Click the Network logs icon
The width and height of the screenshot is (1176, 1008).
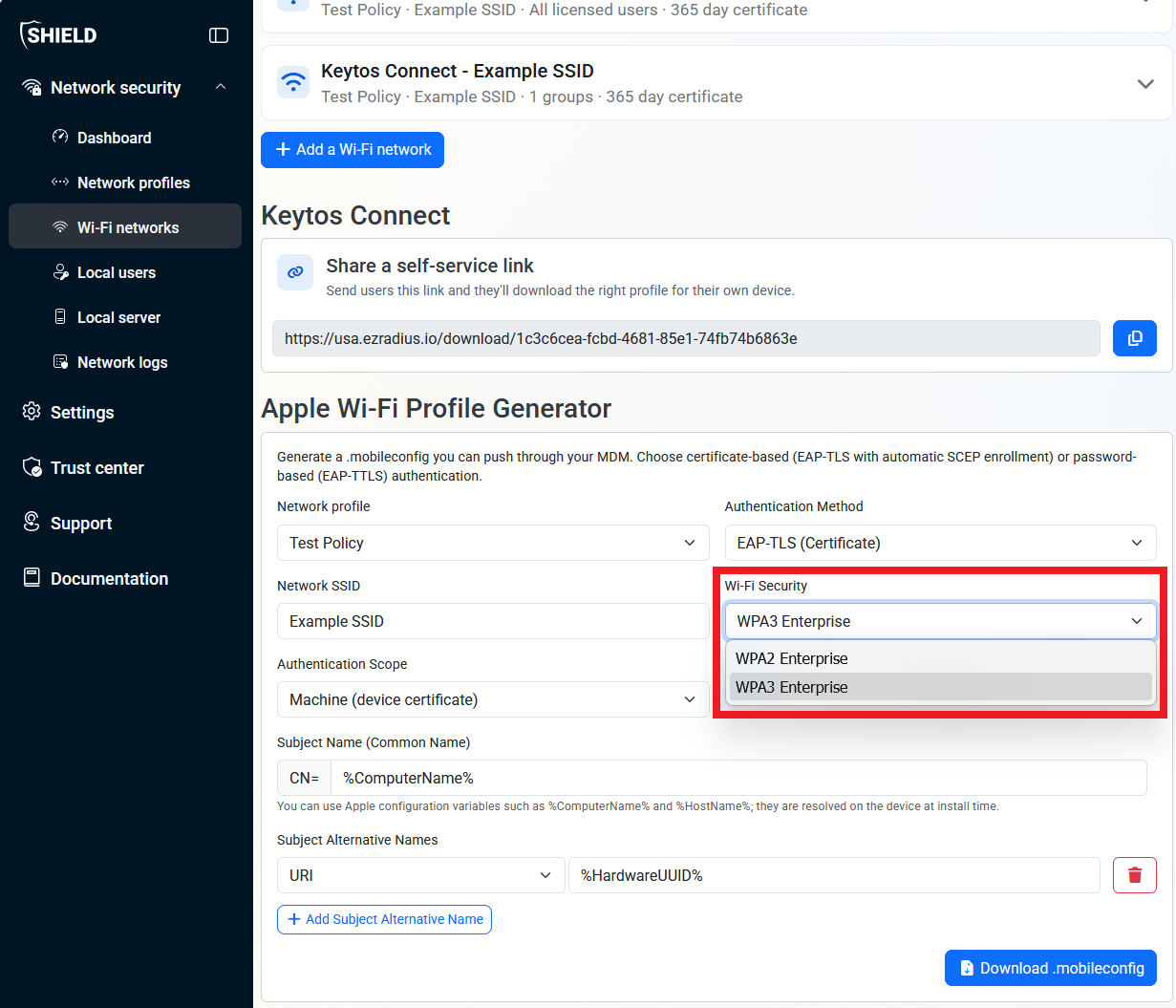(60, 361)
